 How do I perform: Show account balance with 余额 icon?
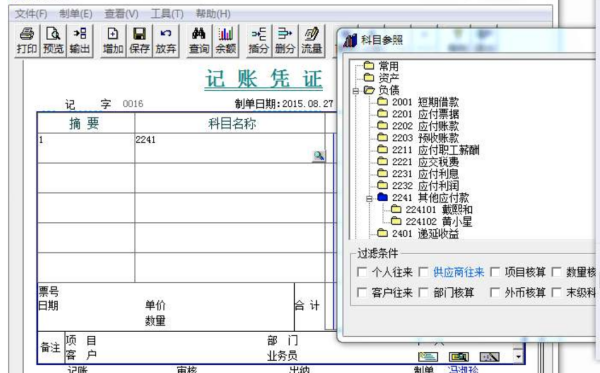click(x=226, y=41)
